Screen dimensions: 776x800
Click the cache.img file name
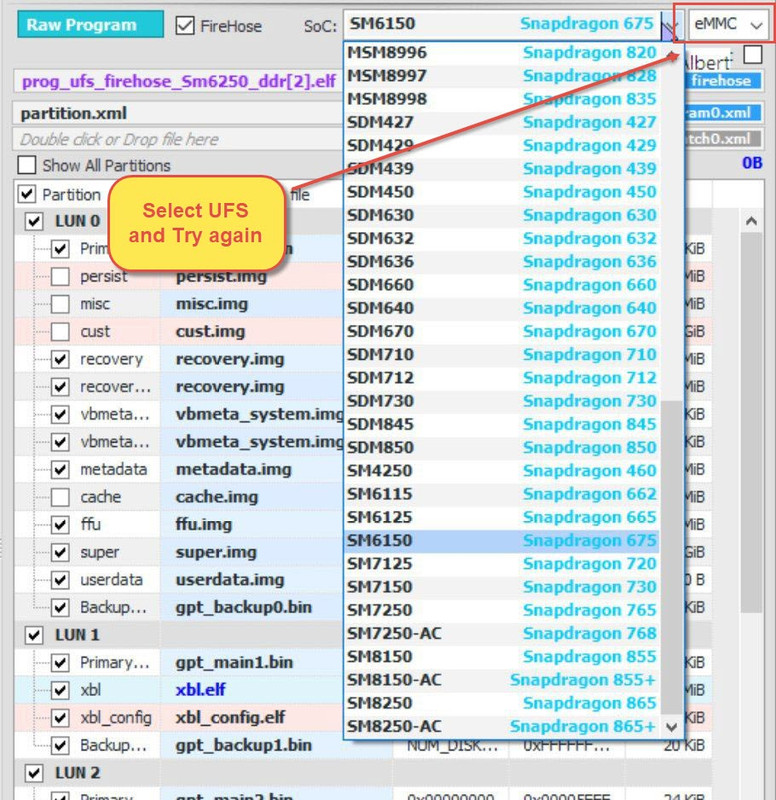217,497
